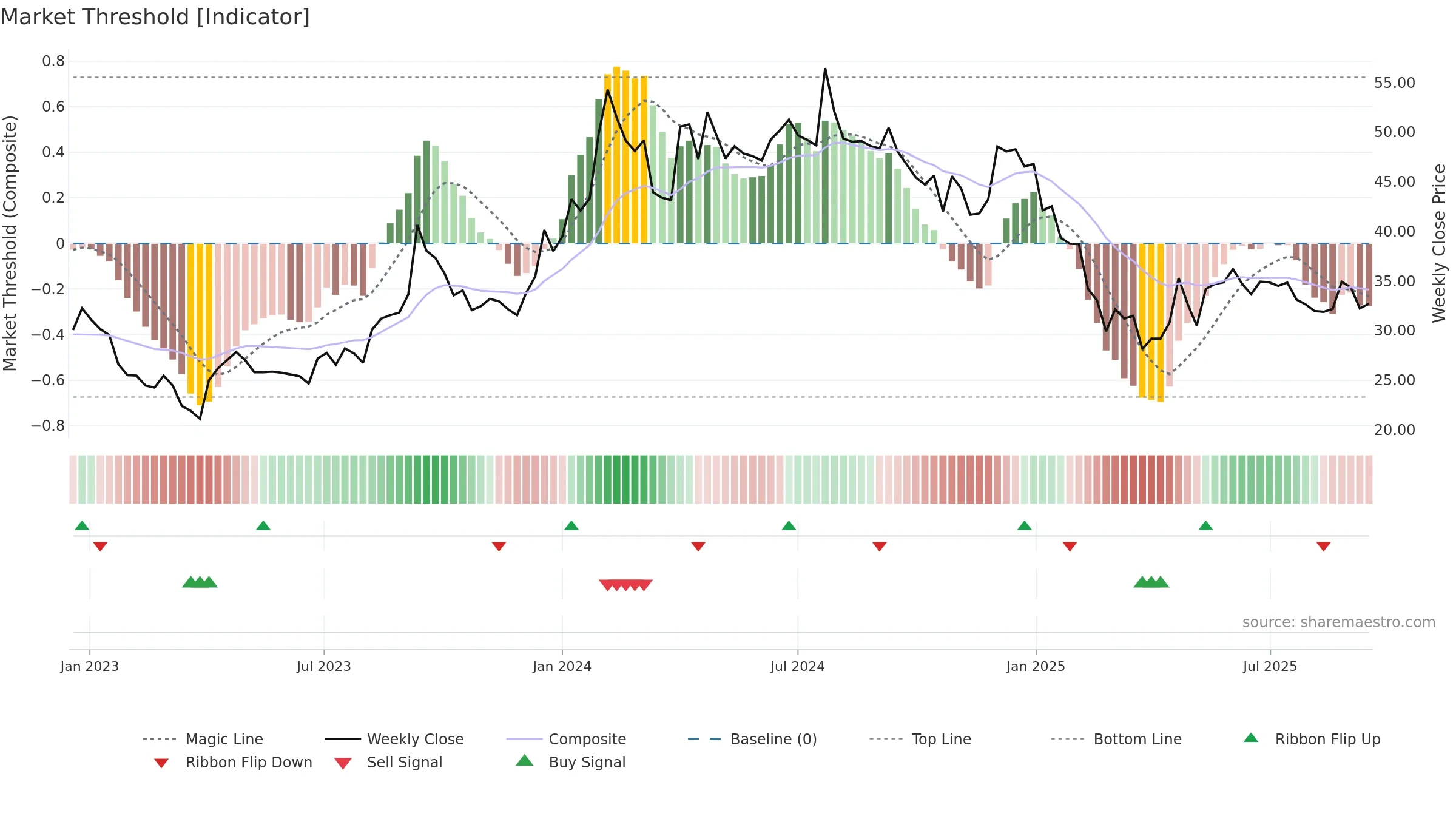Viewport: 1456px width, 819px height.
Task: Click the green Ribbon Flip Up marker at January 2024
Action: coord(571,525)
